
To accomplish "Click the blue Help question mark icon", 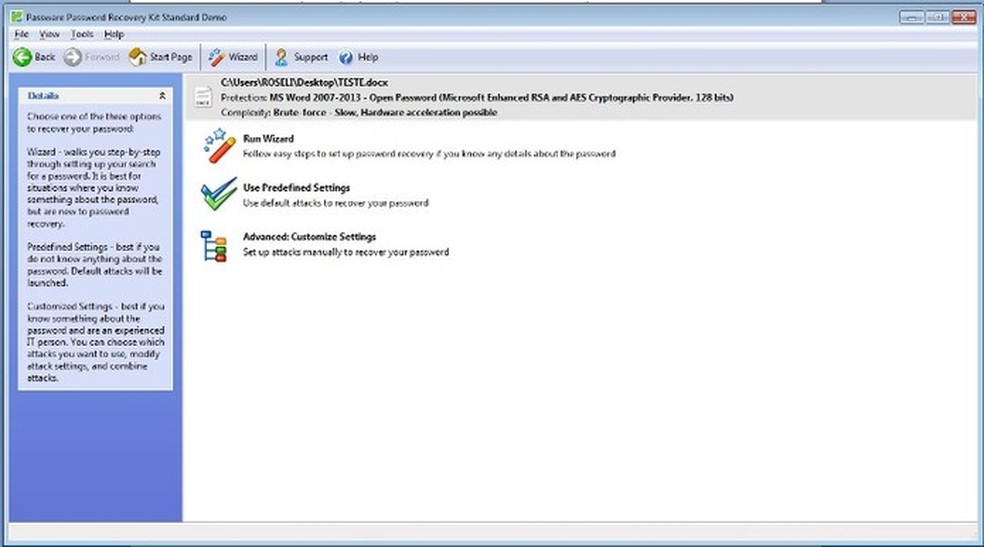I will click(x=346, y=58).
